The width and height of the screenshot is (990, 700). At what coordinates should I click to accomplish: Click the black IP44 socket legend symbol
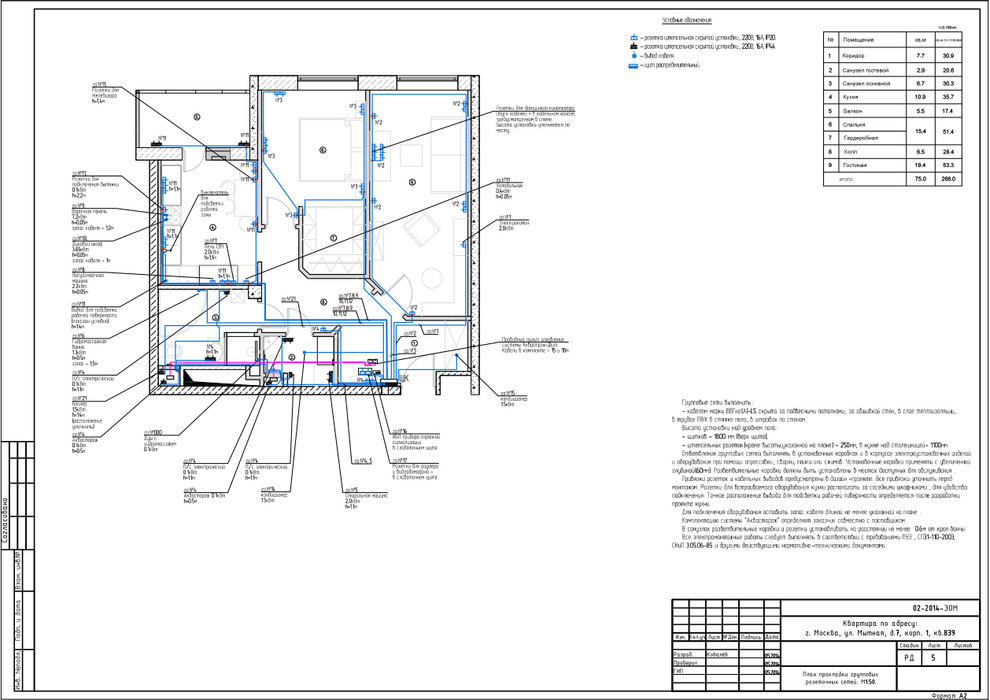click(x=634, y=46)
